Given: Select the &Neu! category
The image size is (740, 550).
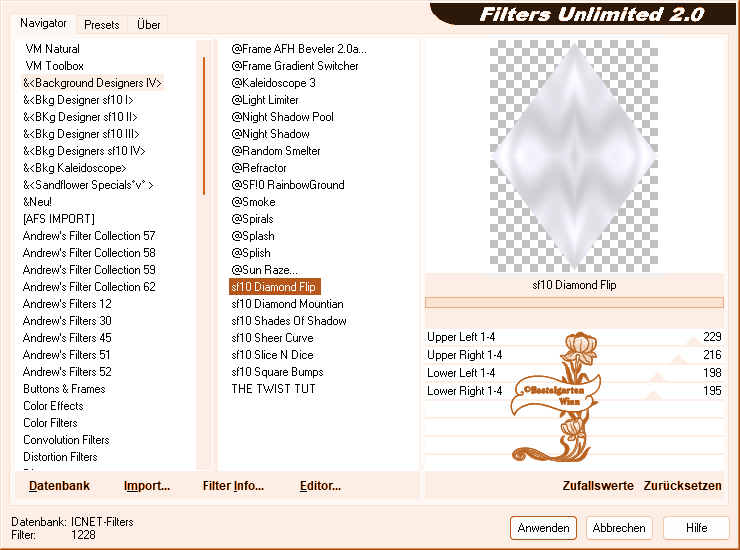Looking at the screenshot, I should point(37,202).
